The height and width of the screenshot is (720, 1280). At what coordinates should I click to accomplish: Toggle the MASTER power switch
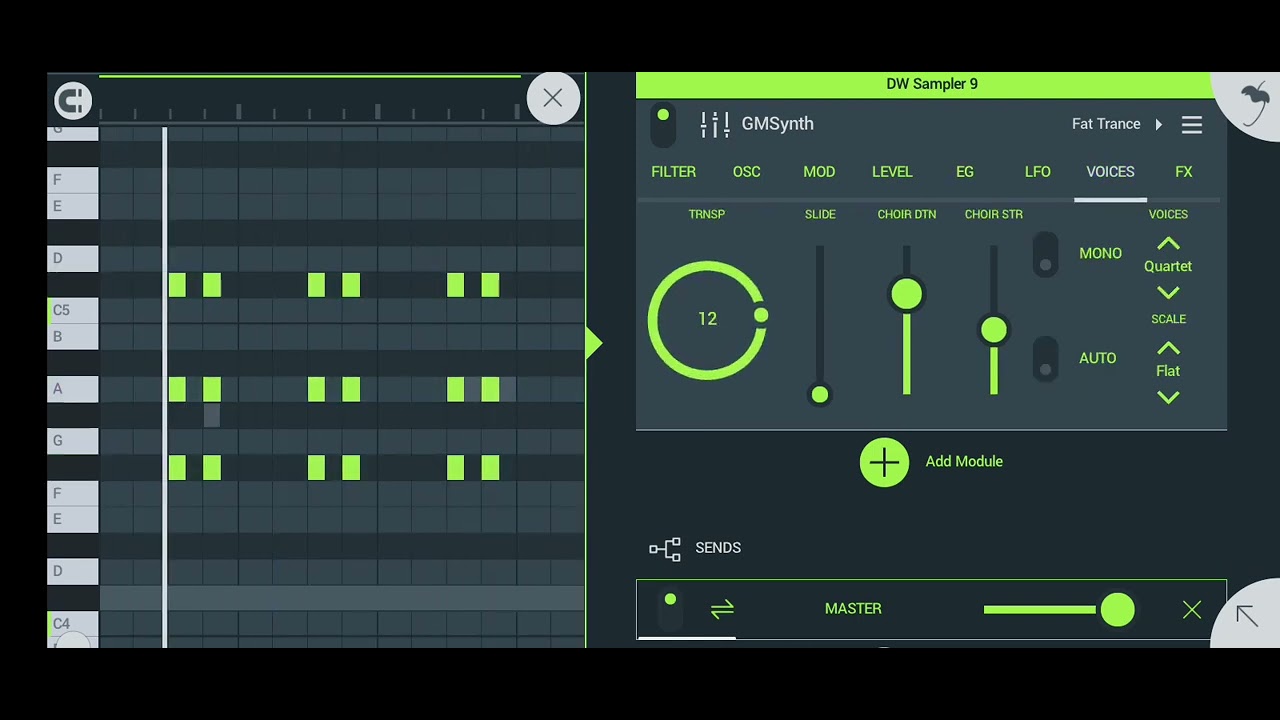(670, 609)
